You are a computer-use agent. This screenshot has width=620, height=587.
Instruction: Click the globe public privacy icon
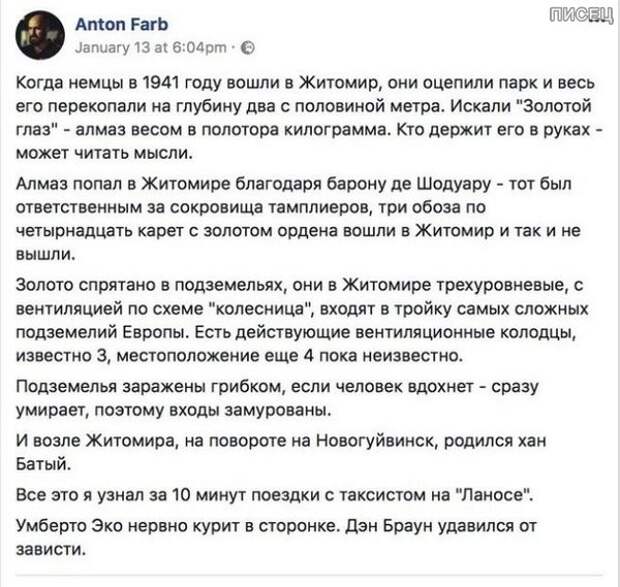point(248,48)
